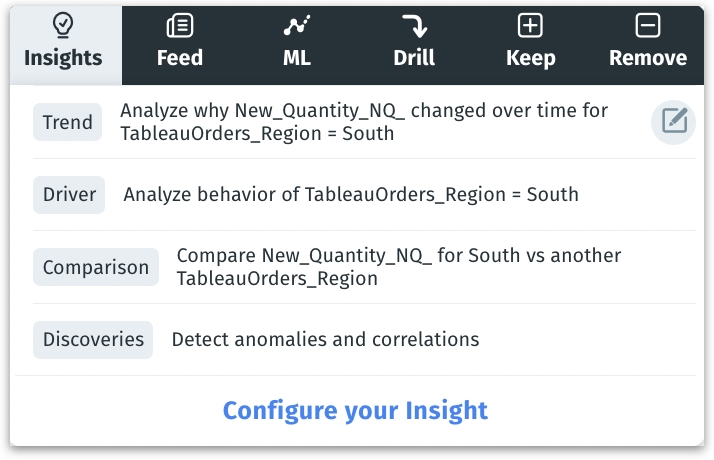Switch to the Feed tab
Screen dimensions: 714x460
pos(180,57)
